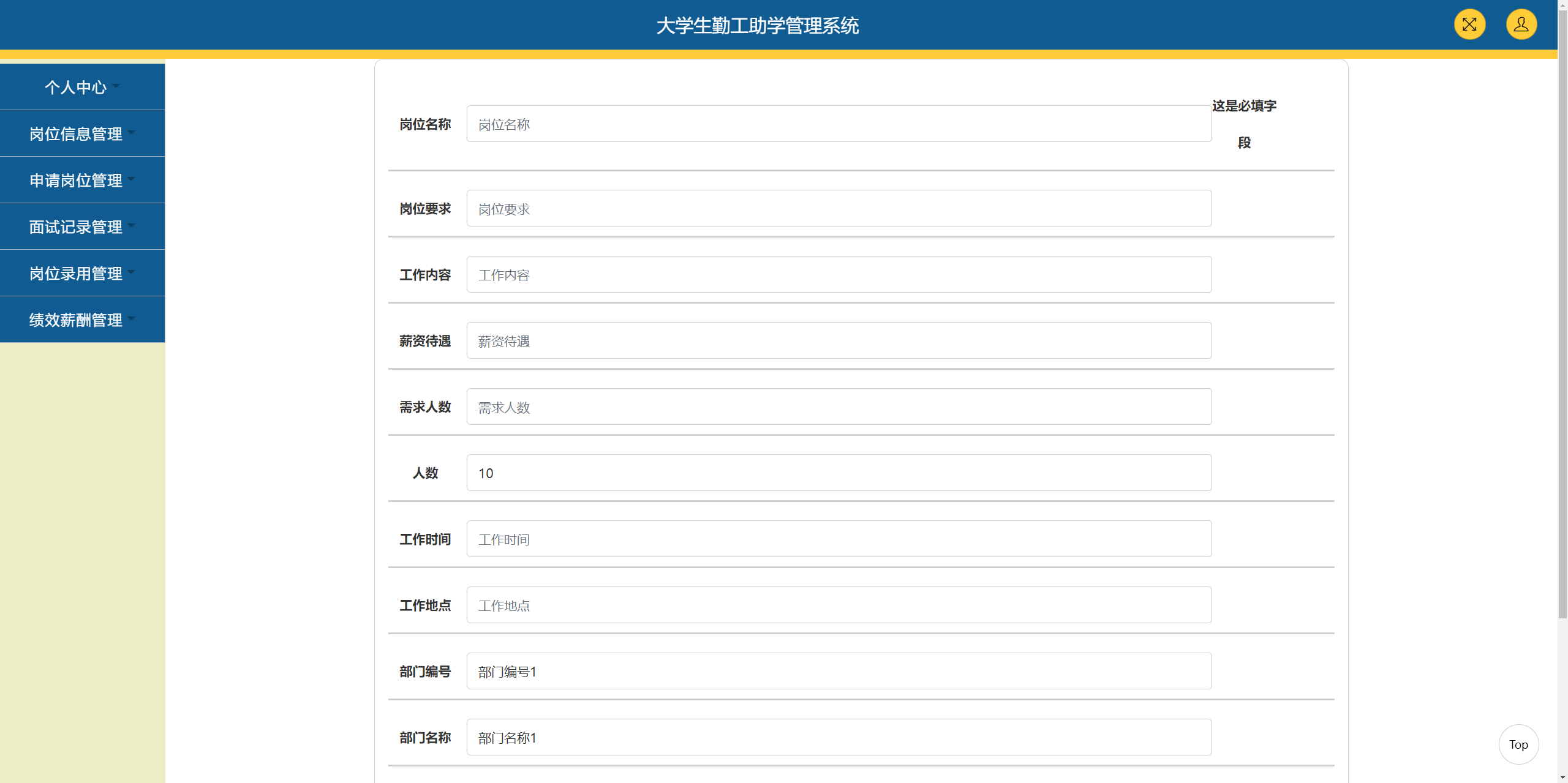
Task: Expand the 岗位录用管理 menu dropdown
Action: pyautogui.click(x=130, y=272)
